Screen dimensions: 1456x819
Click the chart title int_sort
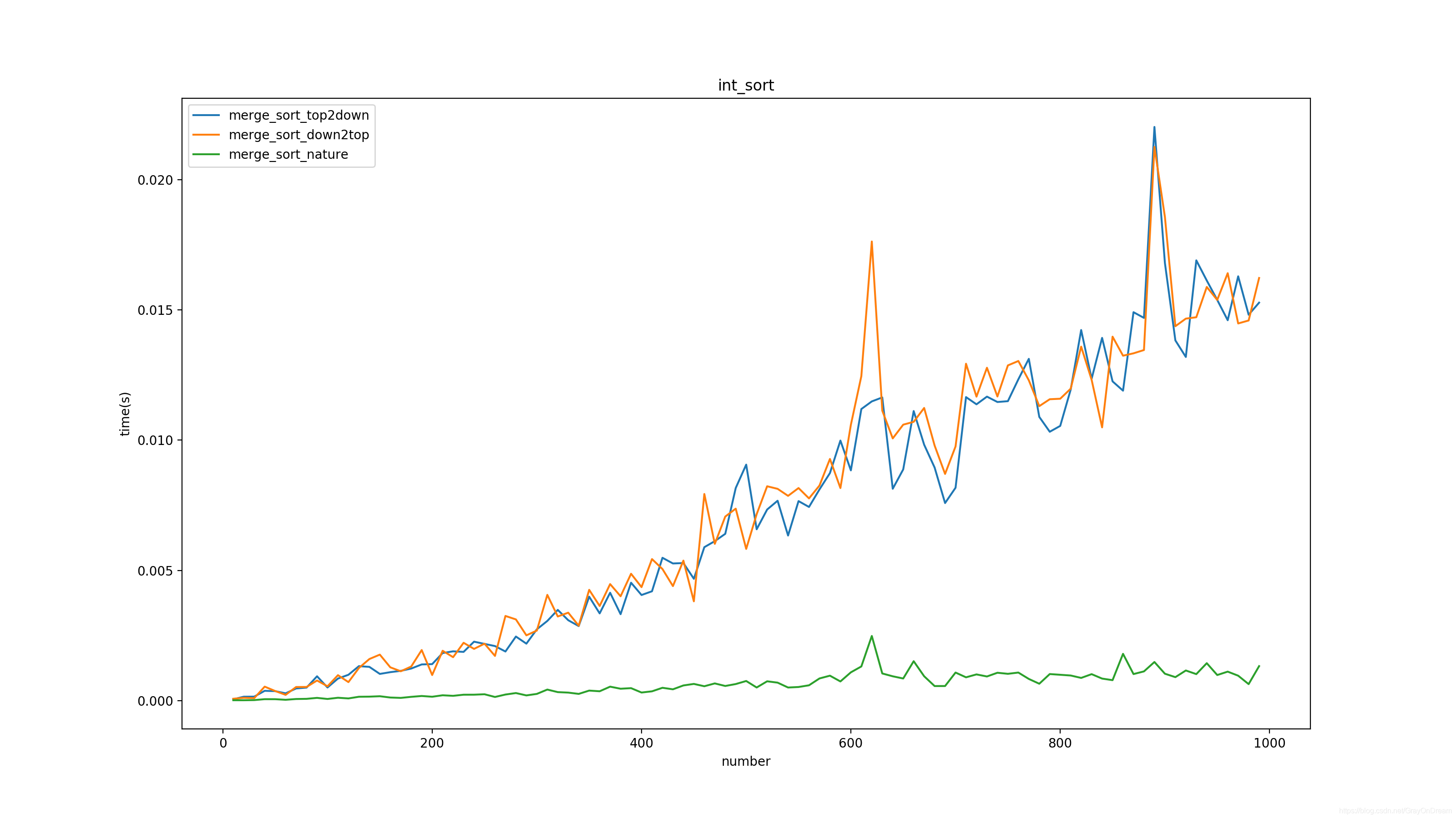pos(746,86)
